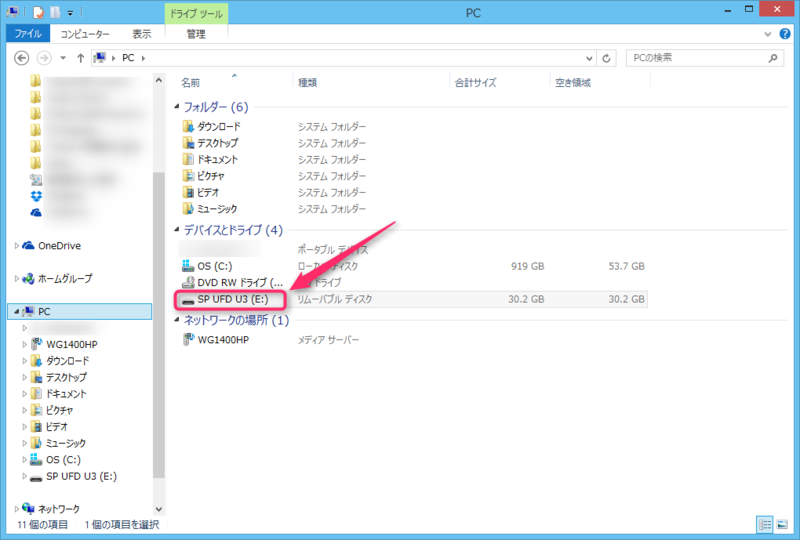Viewport: 800px width, 540px height.
Task: Sort by the 合計サイズ column header
Action: [476, 82]
